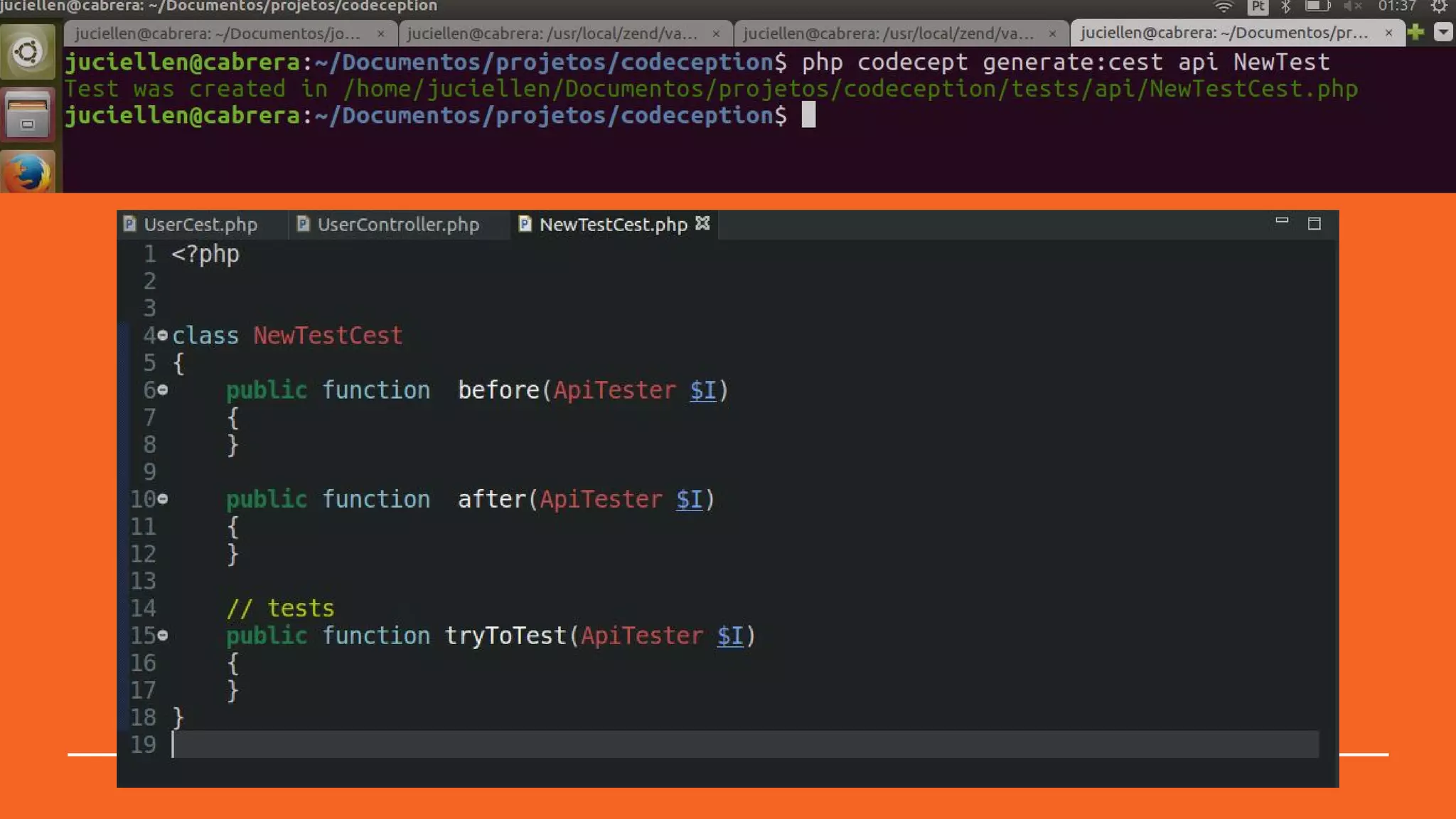The width and height of the screenshot is (1456, 819).
Task: Open the Ubuntu Dash home launcher icon
Action: 28,51
